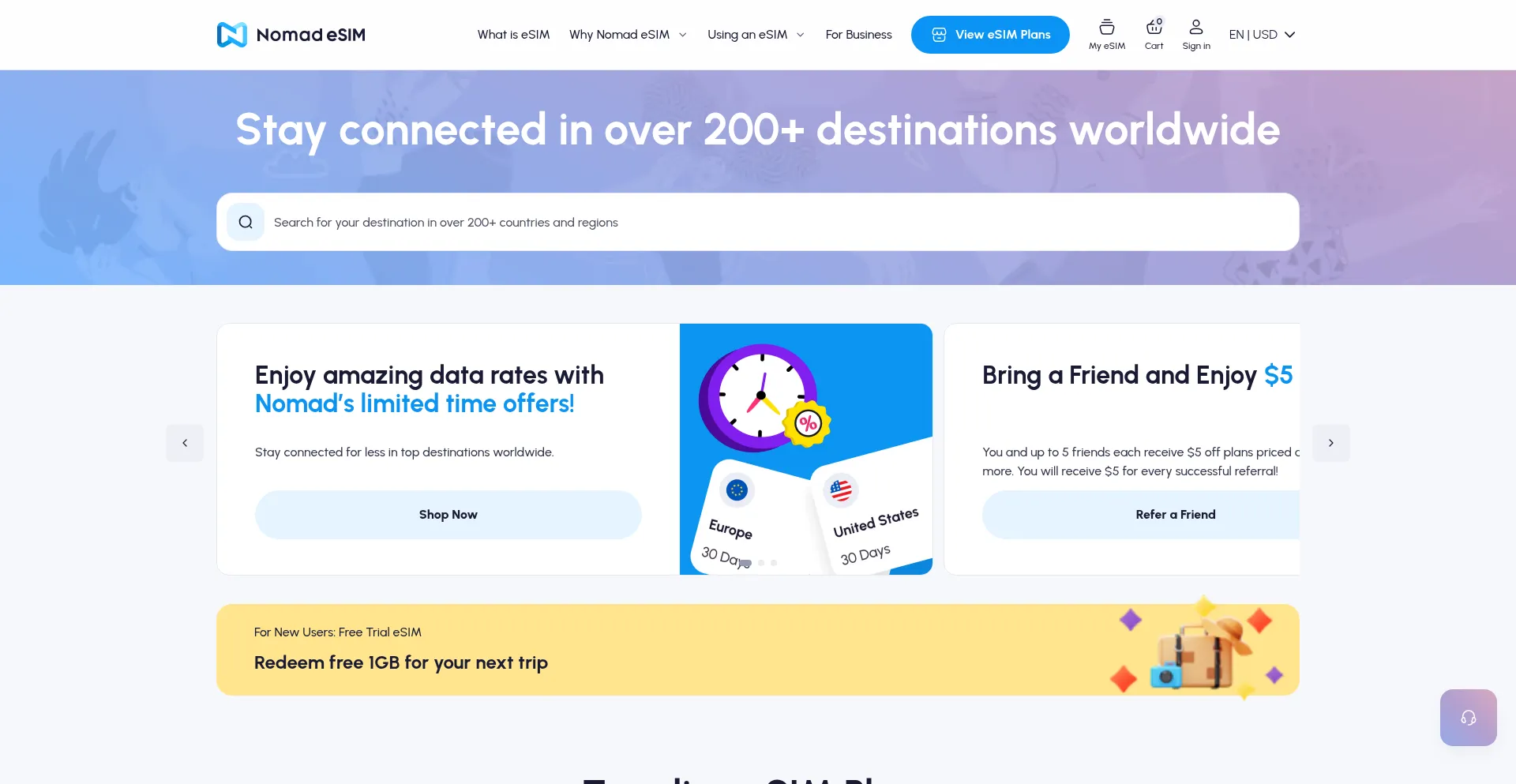Click the View eSIM Plans button
This screenshot has height=784, width=1516.
990,34
